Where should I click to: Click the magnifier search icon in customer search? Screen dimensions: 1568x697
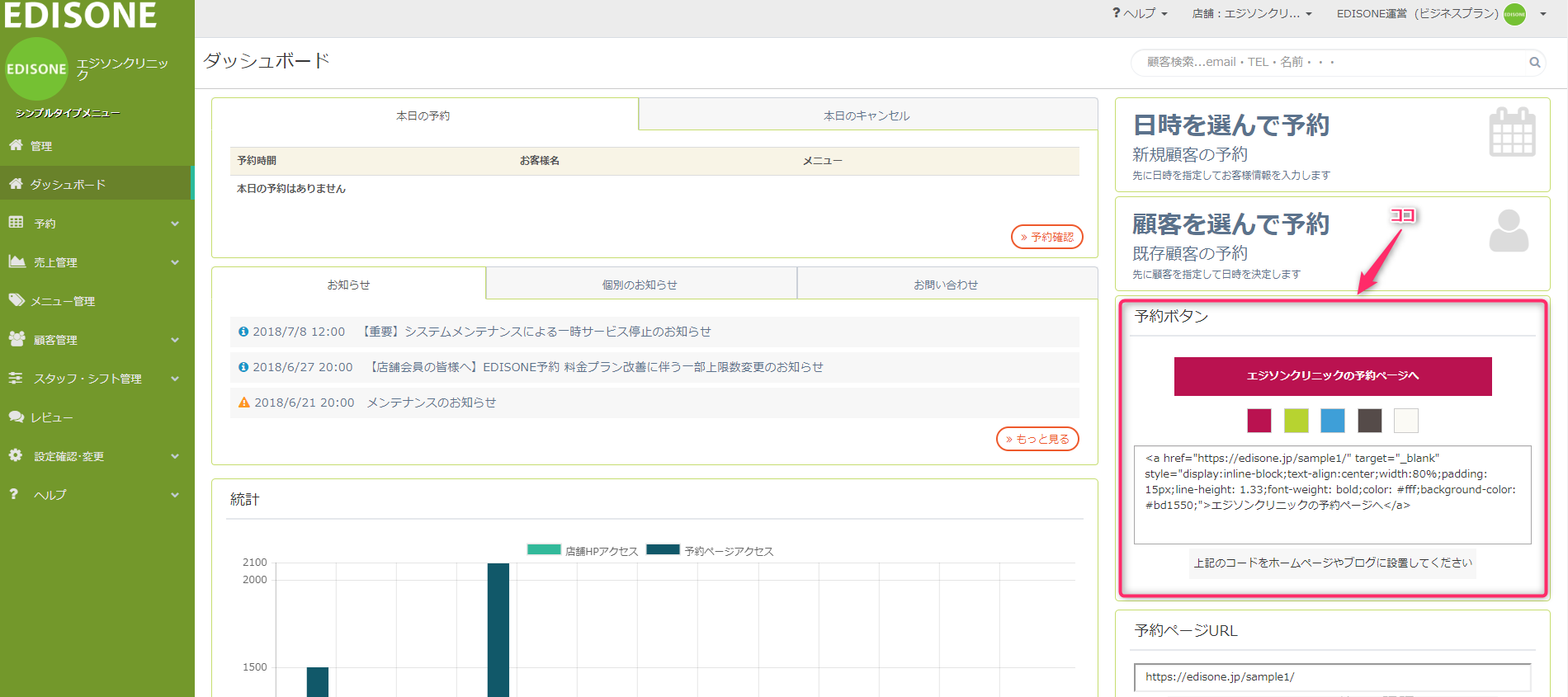point(1534,62)
